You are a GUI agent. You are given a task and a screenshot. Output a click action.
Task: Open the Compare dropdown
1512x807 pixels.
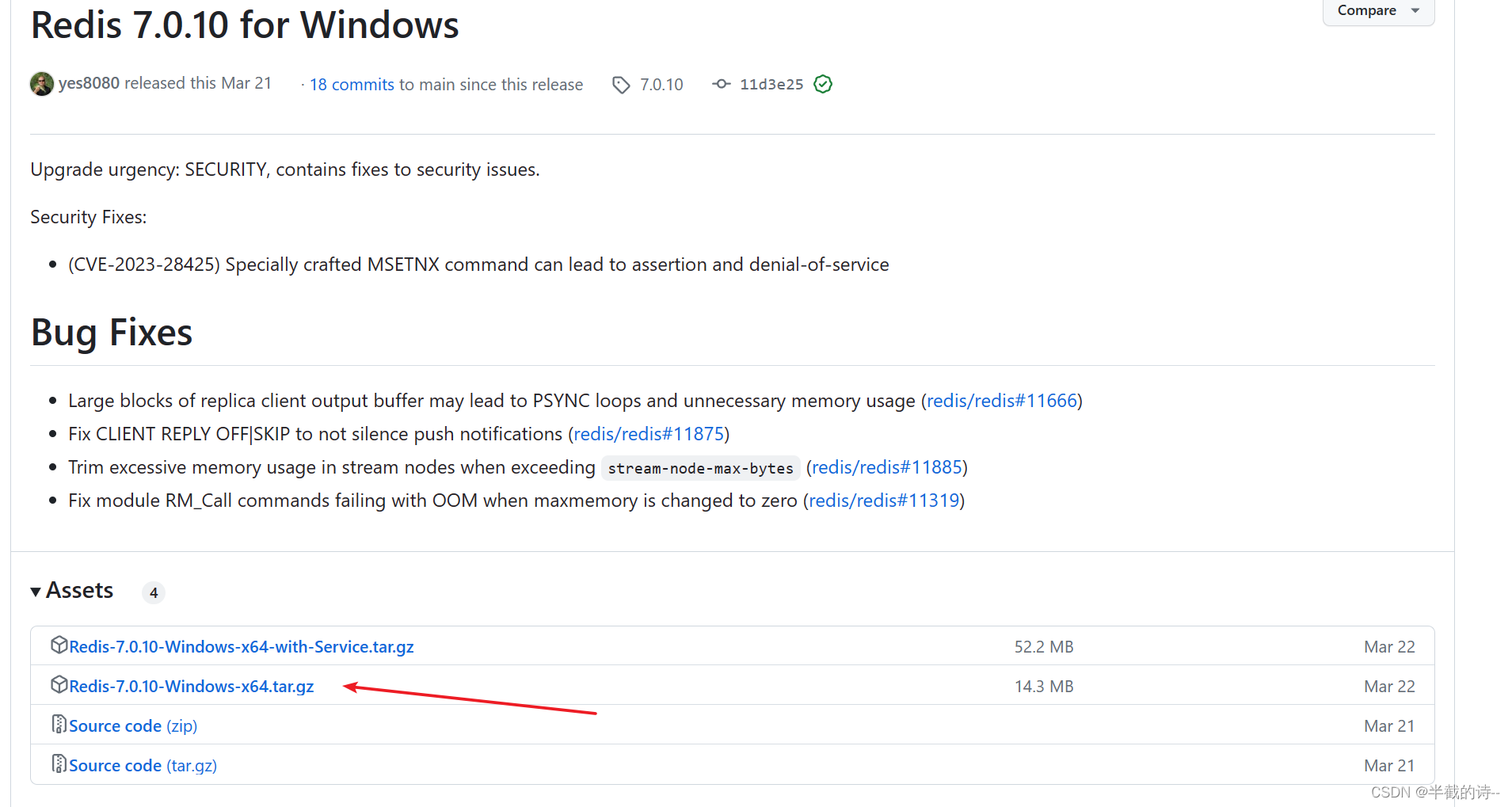point(1368,10)
